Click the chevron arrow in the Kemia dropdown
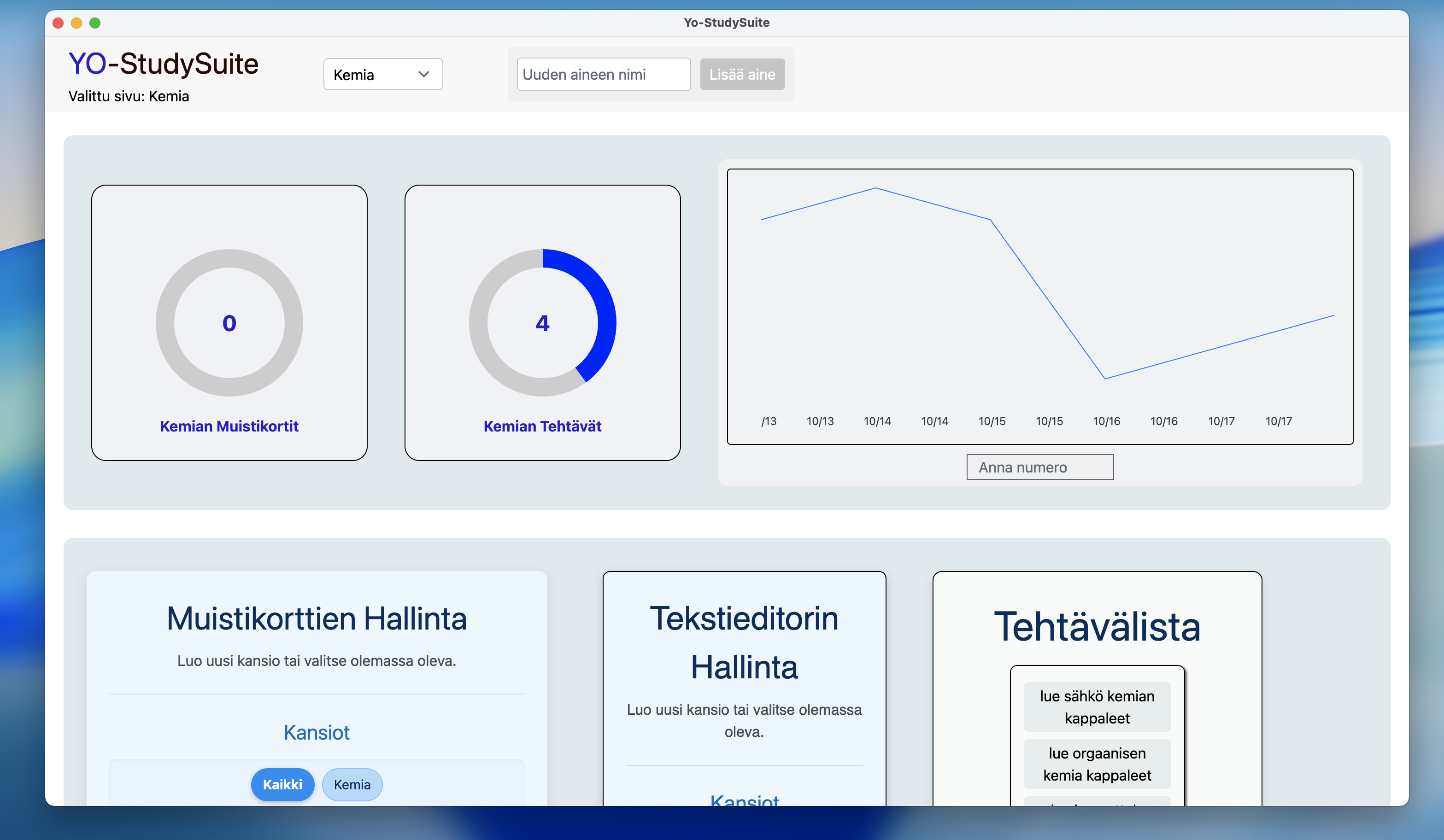The image size is (1444, 840). [423, 75]
